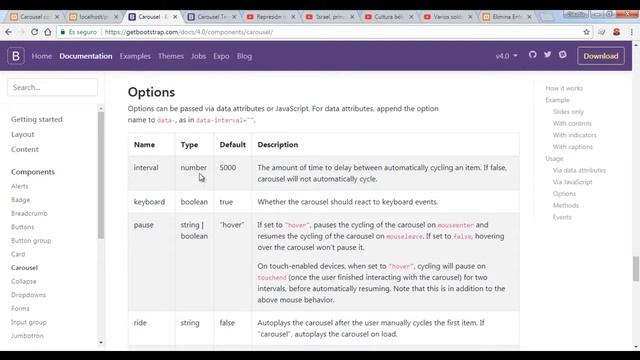Screen dimensions: 640x360
Task: Click the Bootstrap logo icon
Action: tap(16, 56)
